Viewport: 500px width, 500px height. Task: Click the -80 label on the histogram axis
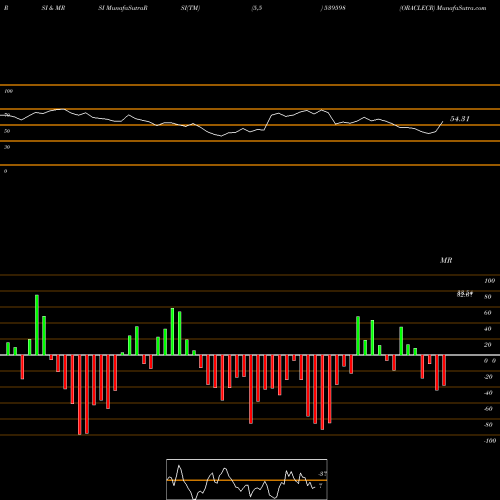pos(488,425)
